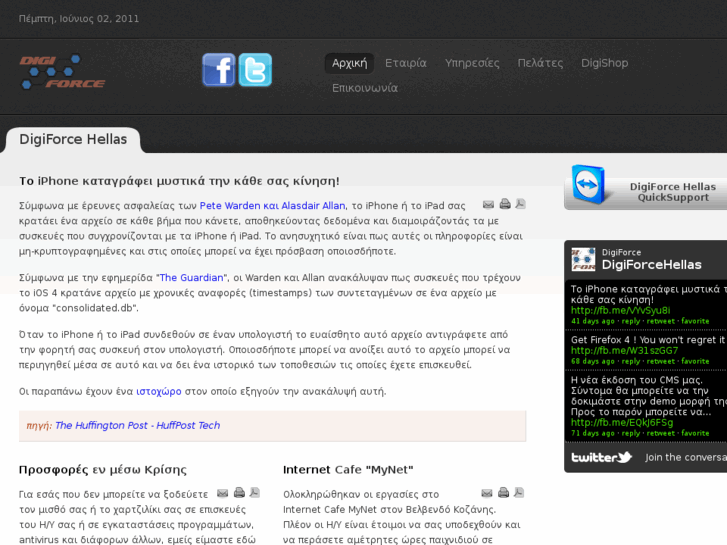Image resolution: width=727 pixels, height=545 pixels.
Task: Print the Προσφορές εν μέσω Κρίσης article
Action: pyautogui.click(x=239, y=492)
